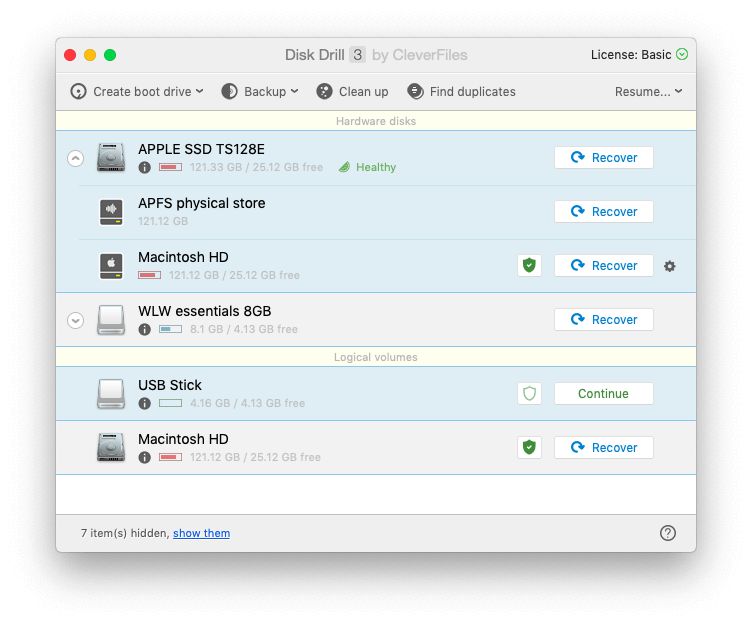Click Recover for Macintosh HD under APPLE SSD
Image resolution: width=752 pixels, height=626 pixels.
click(x=603, y=266)
